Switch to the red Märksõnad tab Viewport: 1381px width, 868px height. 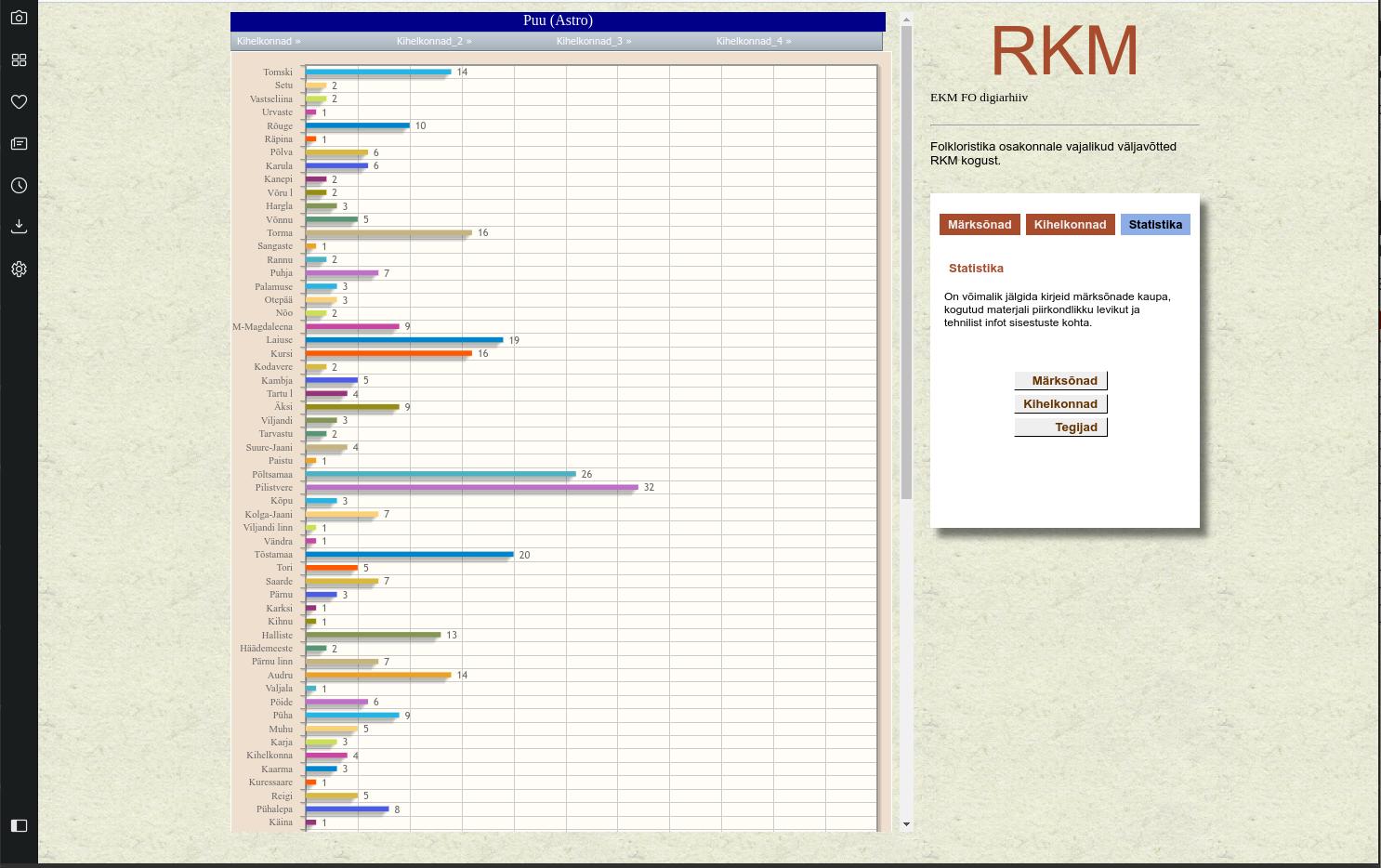click(x=980, y=225)
